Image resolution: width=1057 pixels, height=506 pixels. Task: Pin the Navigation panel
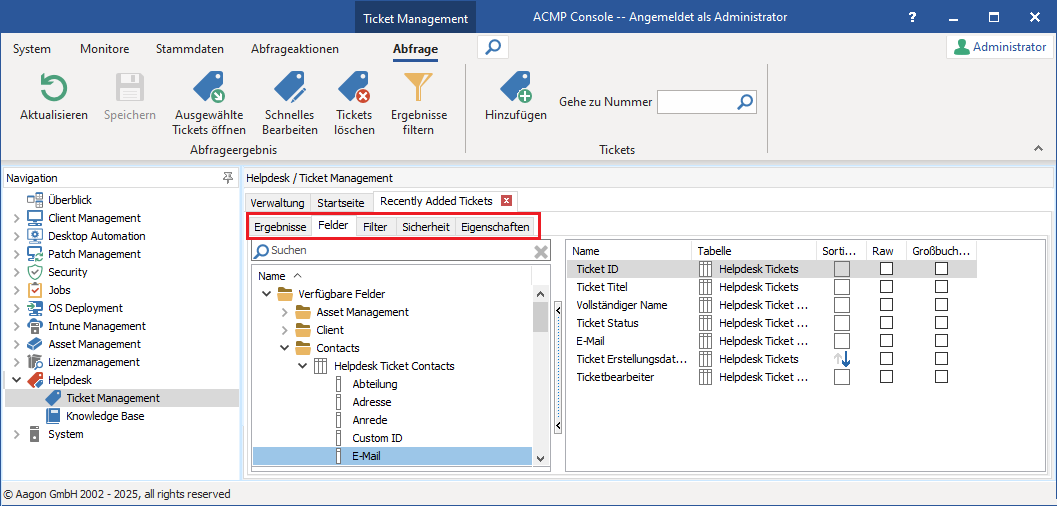coord(227,178)
